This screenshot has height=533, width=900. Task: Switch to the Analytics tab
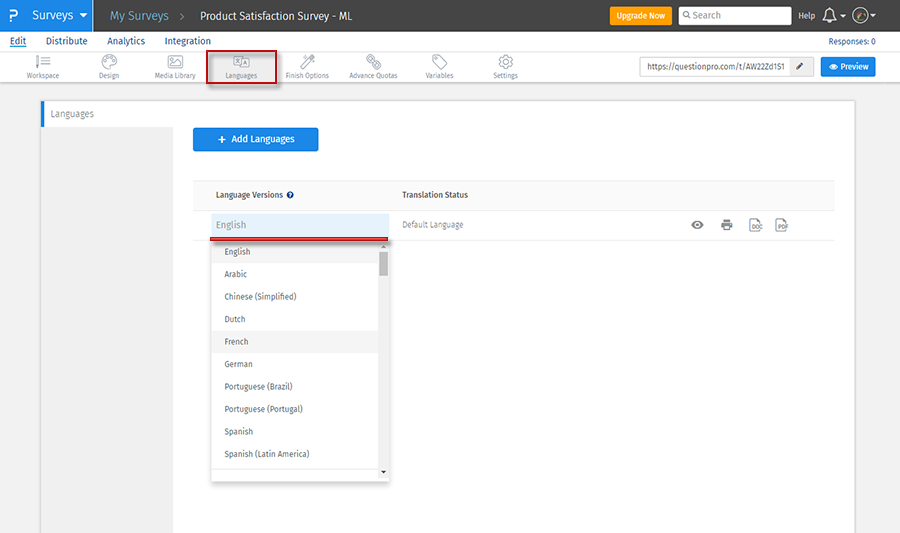coord(126,41)
